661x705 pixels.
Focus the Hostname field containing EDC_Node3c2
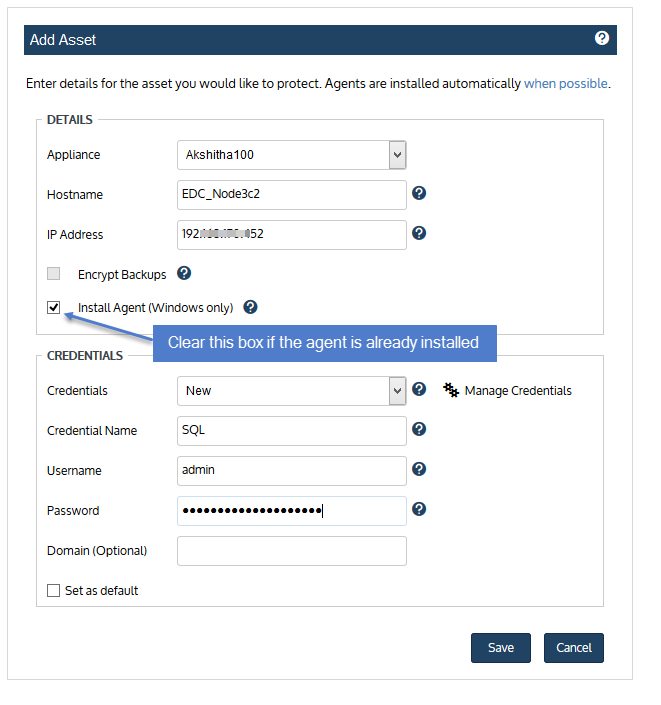click(x=292, y=195)
